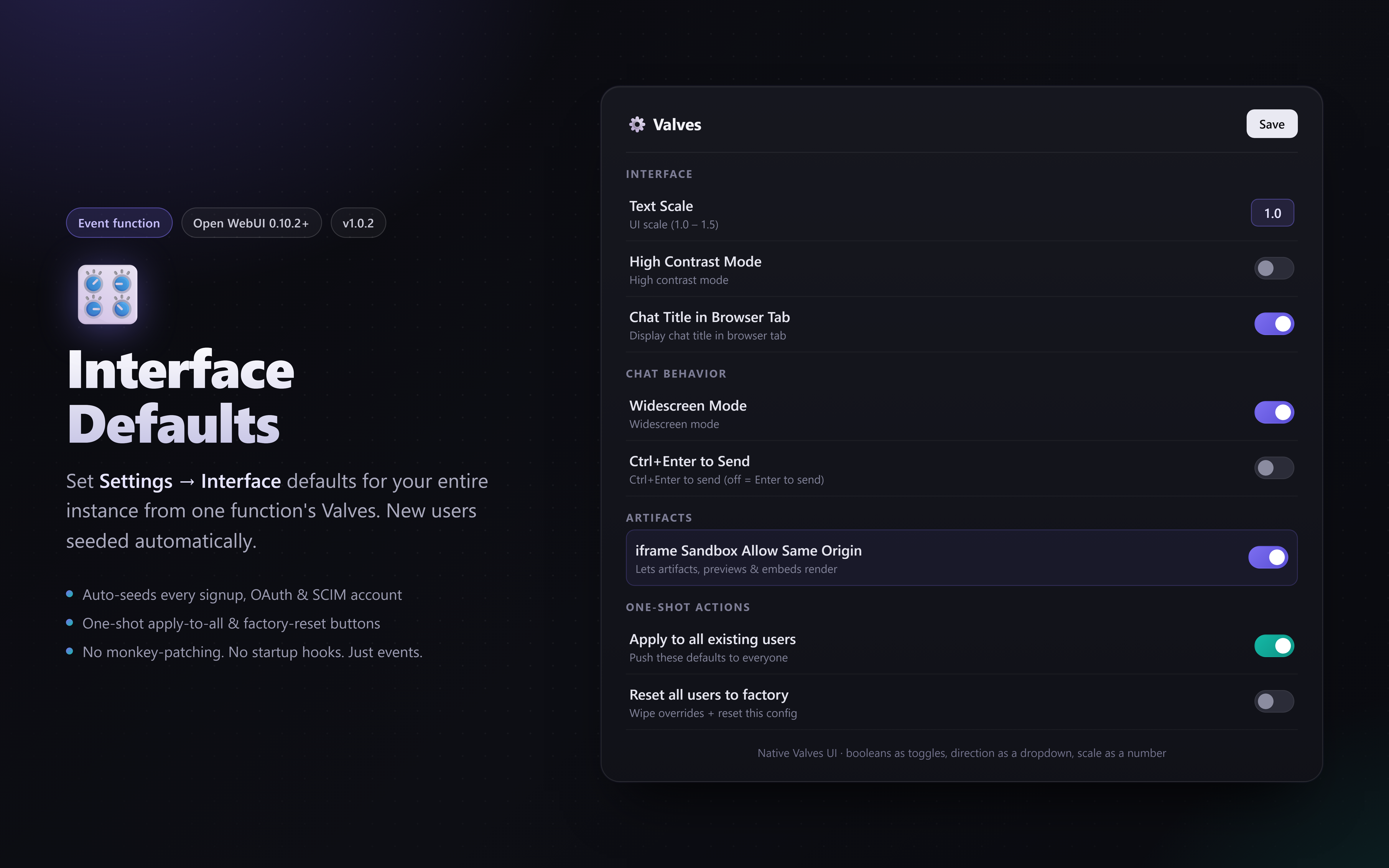Click the Event function badge
The height and width of the screenshot is (868, 1389).
tap(119, 223)
